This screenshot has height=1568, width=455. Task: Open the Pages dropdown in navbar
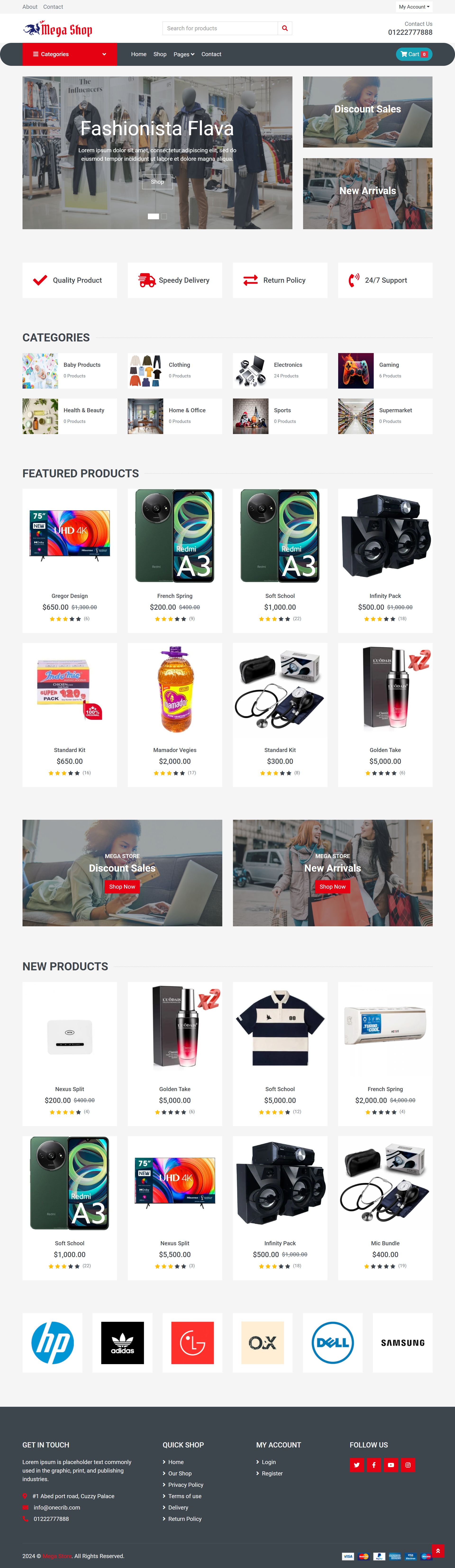pos(184,54)
